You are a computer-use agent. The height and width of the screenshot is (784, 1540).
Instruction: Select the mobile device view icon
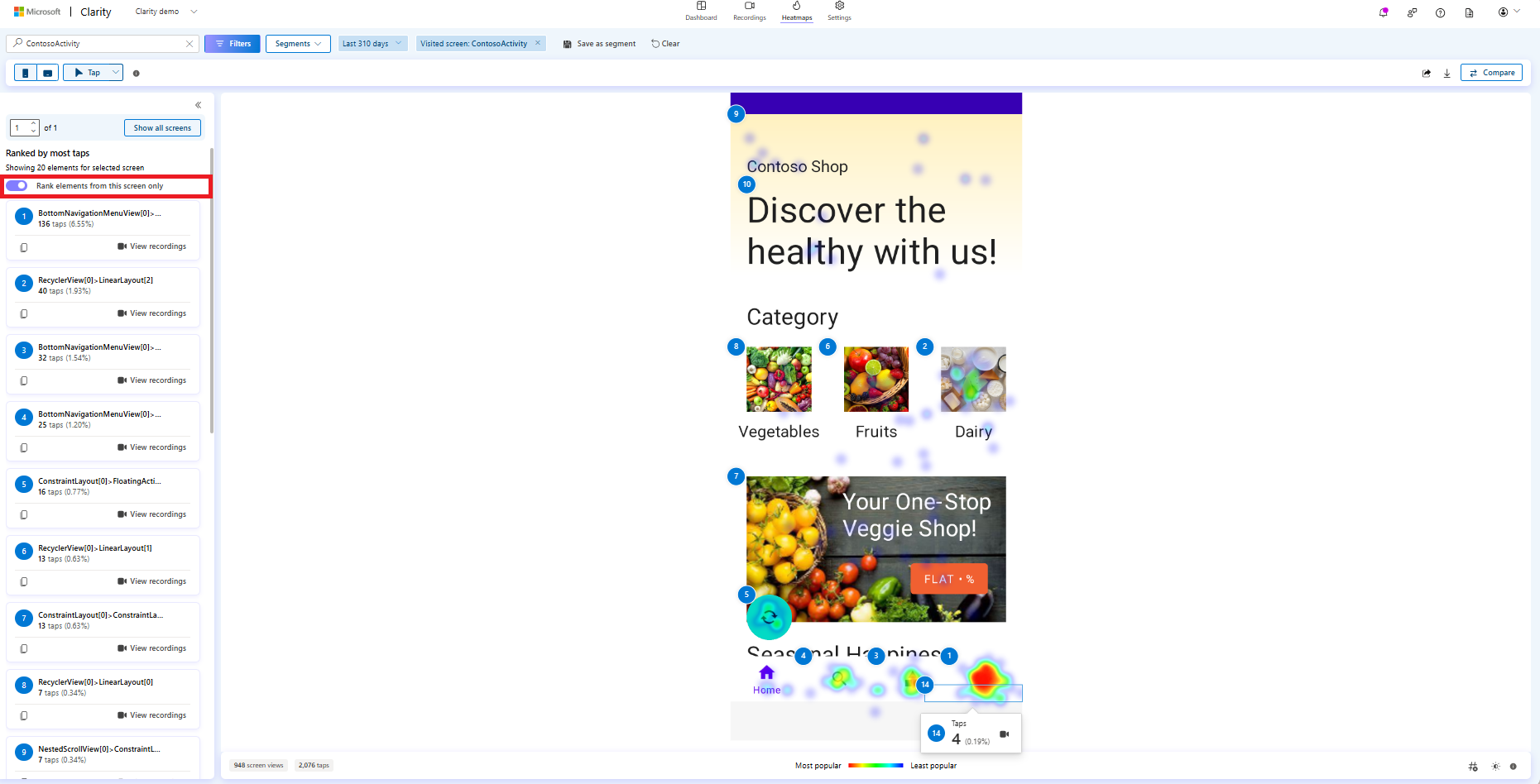24,72
